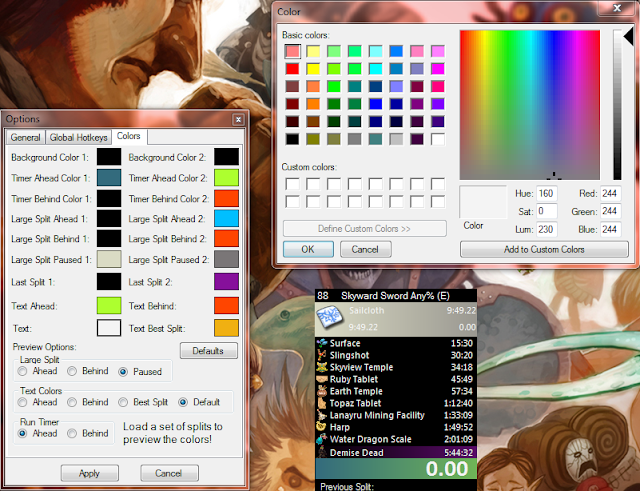Close the Options window
This screenshot has height=491, width=640.
pos(238,119)
